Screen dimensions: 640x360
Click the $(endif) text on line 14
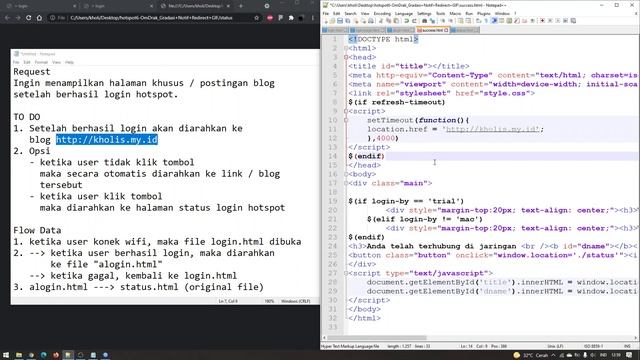(x=366, y=156)
